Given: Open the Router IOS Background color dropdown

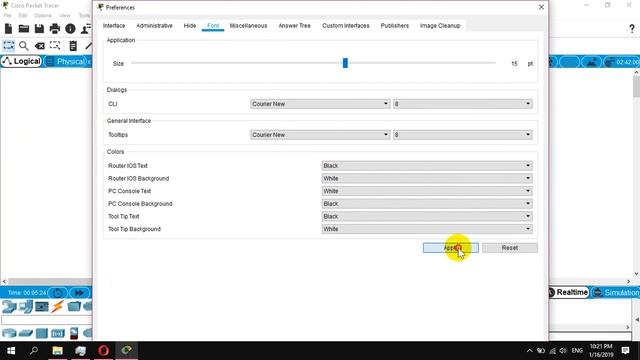Looking at the screenshot, I should 427,178.
